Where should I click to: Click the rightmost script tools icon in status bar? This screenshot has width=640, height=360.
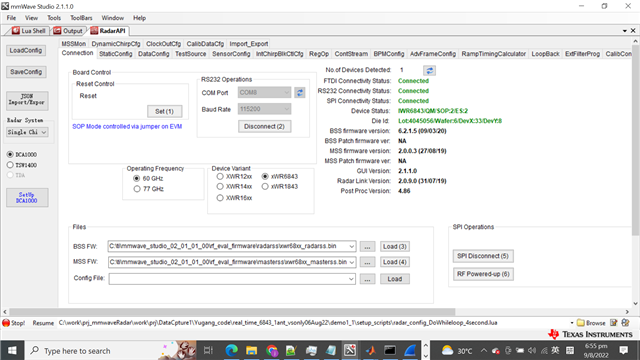tap(625, 323)
